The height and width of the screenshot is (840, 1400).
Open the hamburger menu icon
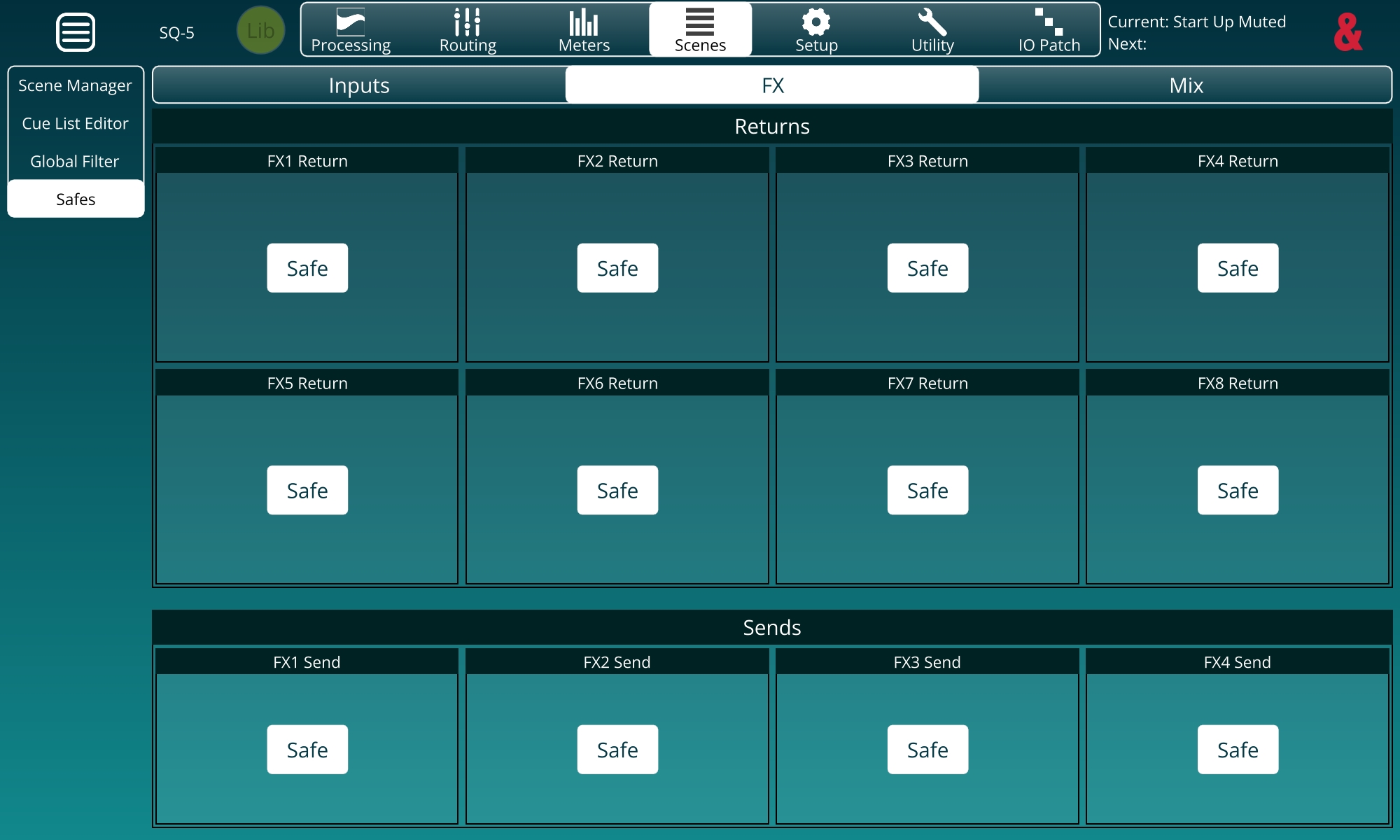point(76,31)
